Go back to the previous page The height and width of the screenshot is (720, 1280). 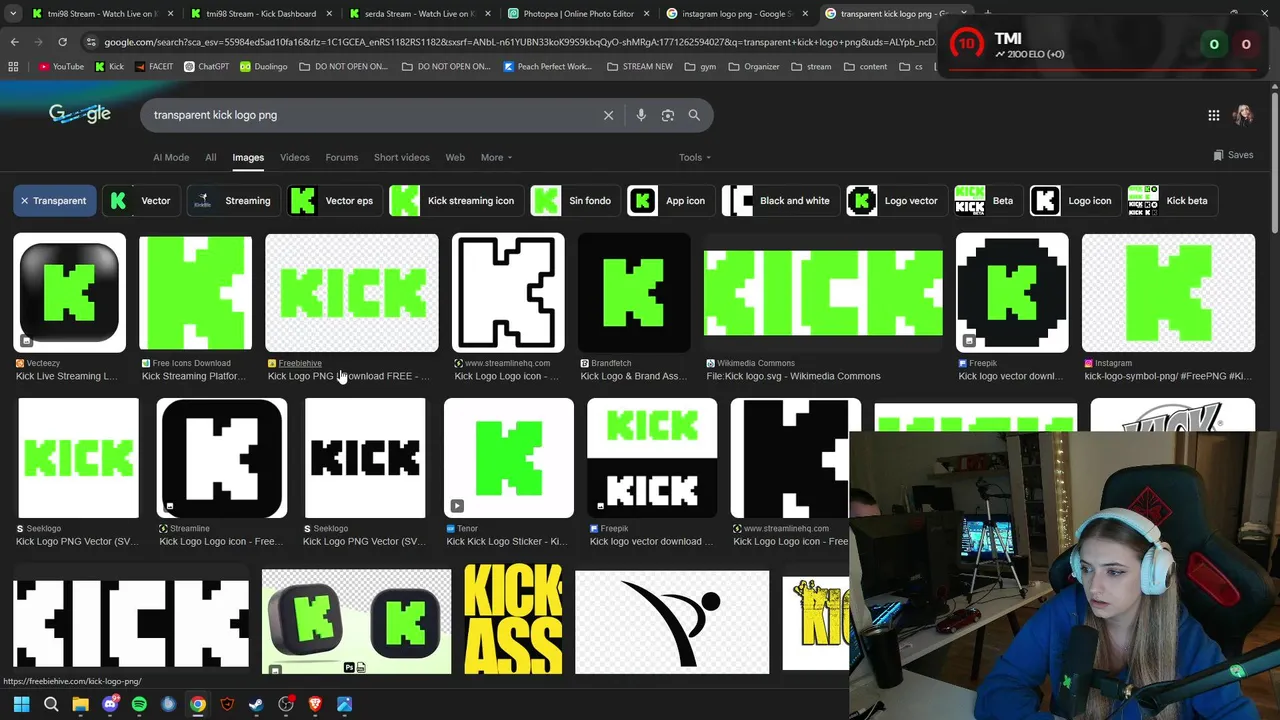coord(14,42)
